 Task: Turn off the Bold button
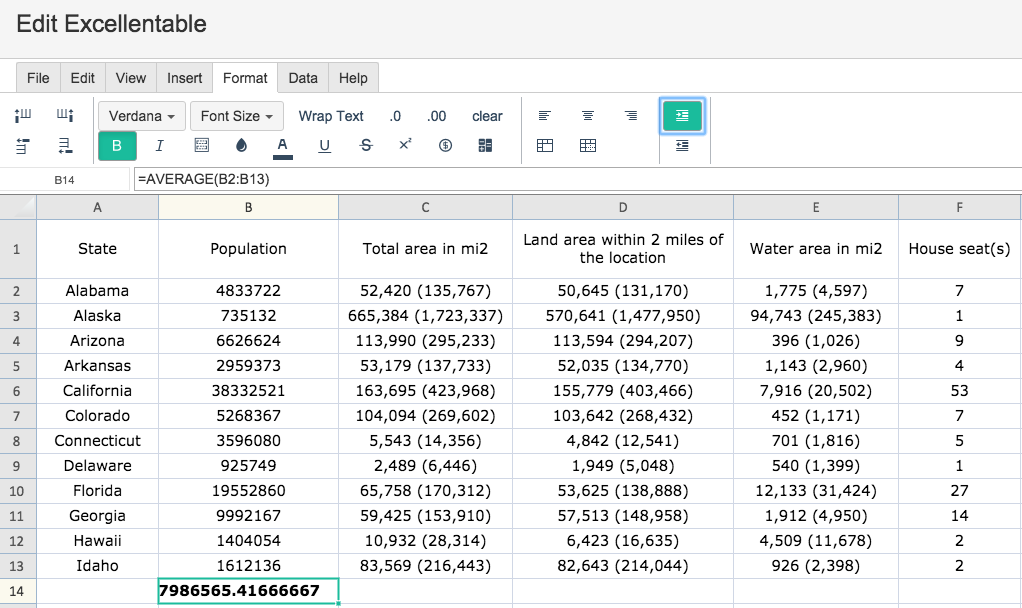click(x=117, y=145)
